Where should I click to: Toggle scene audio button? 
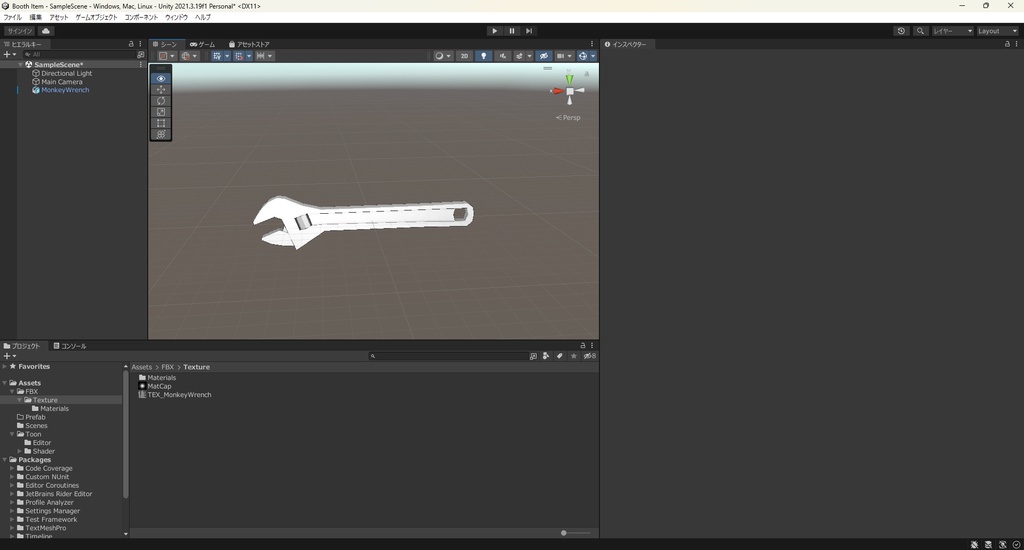pyautogui.click(x=502, y=56)
